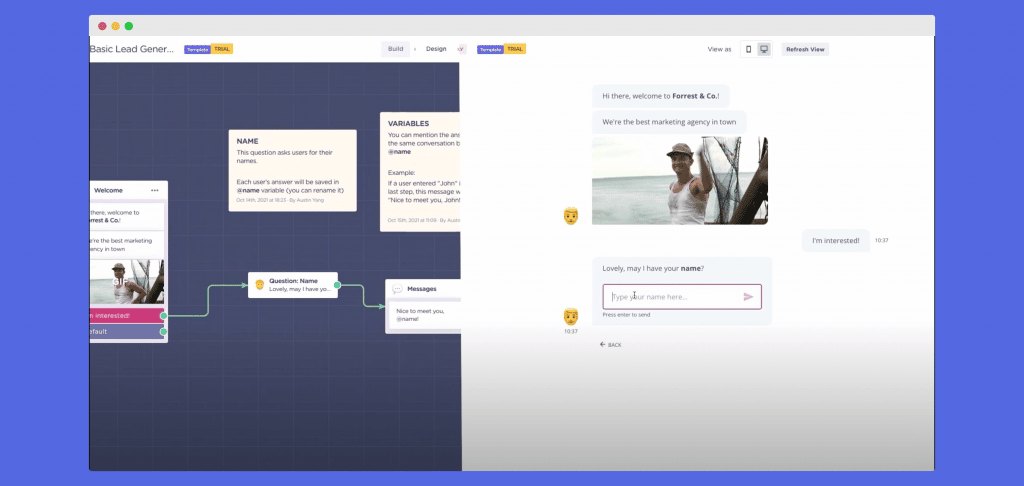Click the Default output connector dot
The image size is (1024, 486).
163,331
